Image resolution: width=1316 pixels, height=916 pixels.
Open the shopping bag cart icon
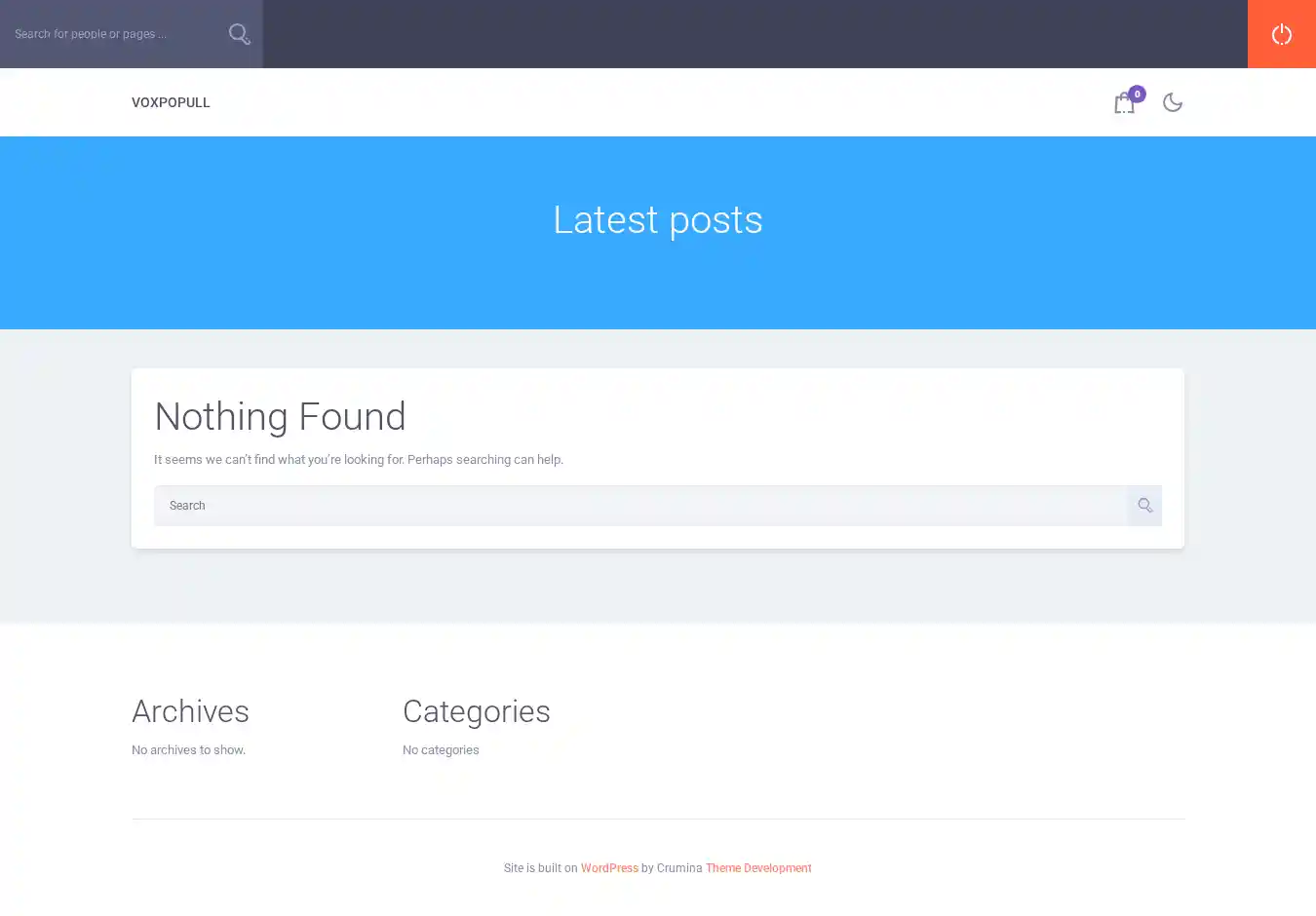click(1123, 104)
